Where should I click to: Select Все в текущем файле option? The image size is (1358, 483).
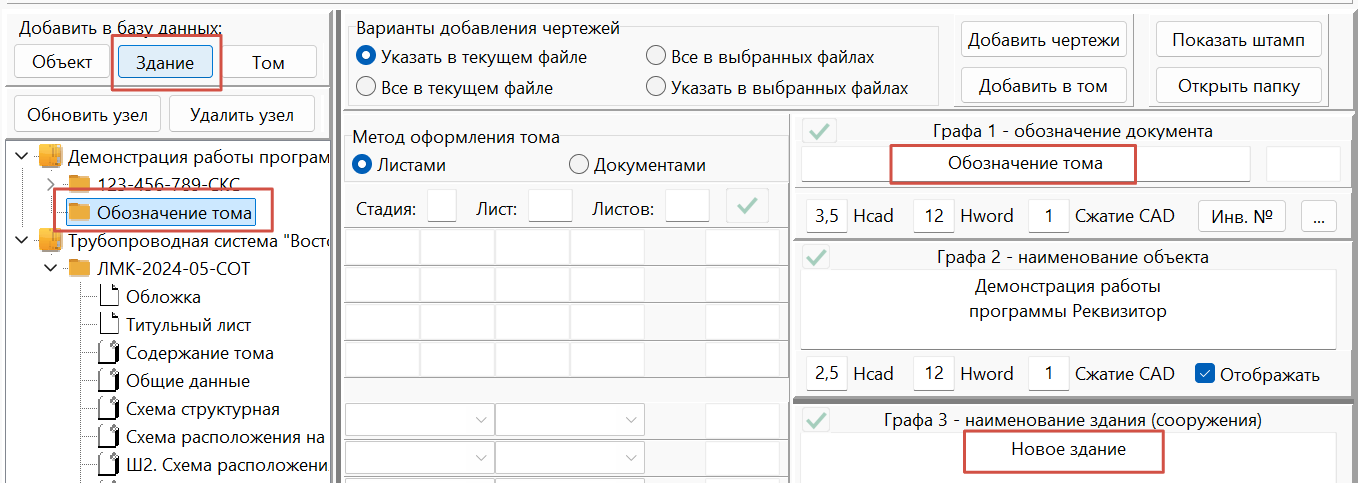[455, 88]
